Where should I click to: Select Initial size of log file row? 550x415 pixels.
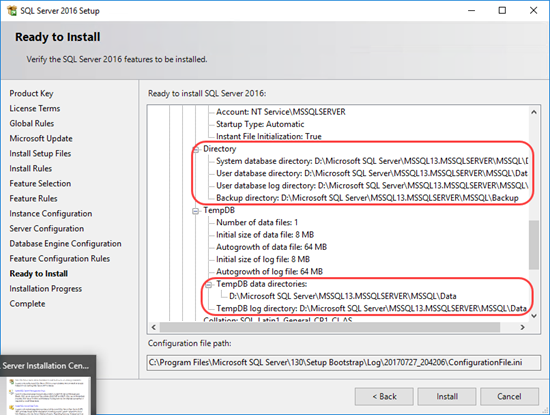pos(263,259)
